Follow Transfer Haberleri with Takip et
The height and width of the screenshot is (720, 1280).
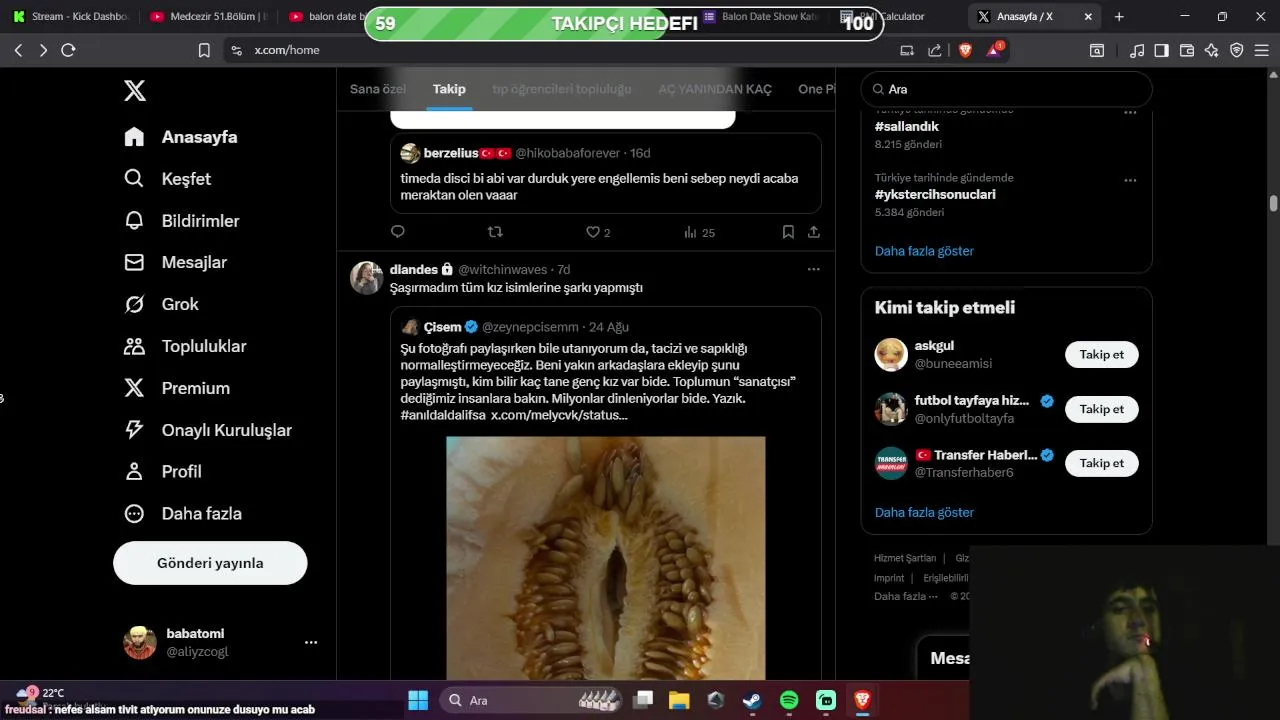click(1102, 463)
